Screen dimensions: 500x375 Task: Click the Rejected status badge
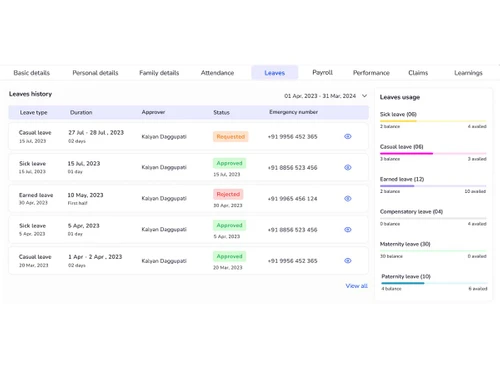[x=228, y=194]
